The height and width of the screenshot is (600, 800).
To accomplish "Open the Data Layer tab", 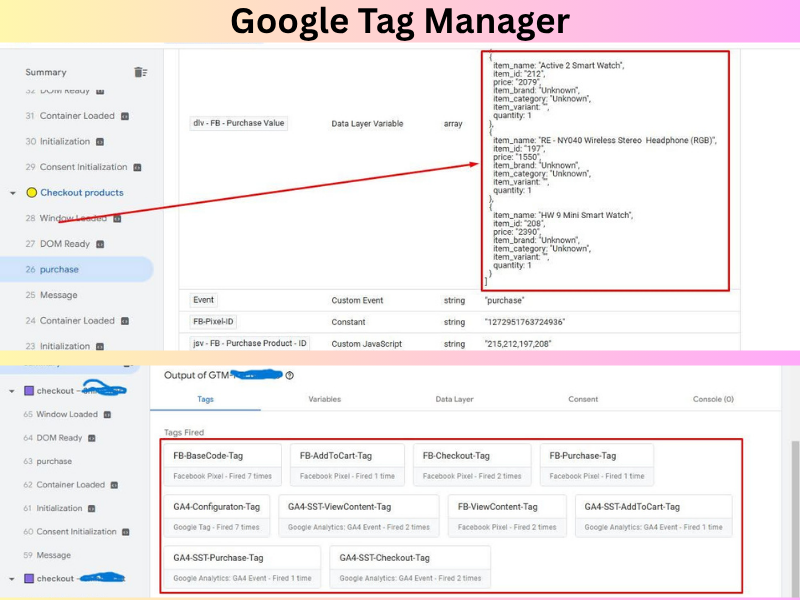I will pos(454,399).
